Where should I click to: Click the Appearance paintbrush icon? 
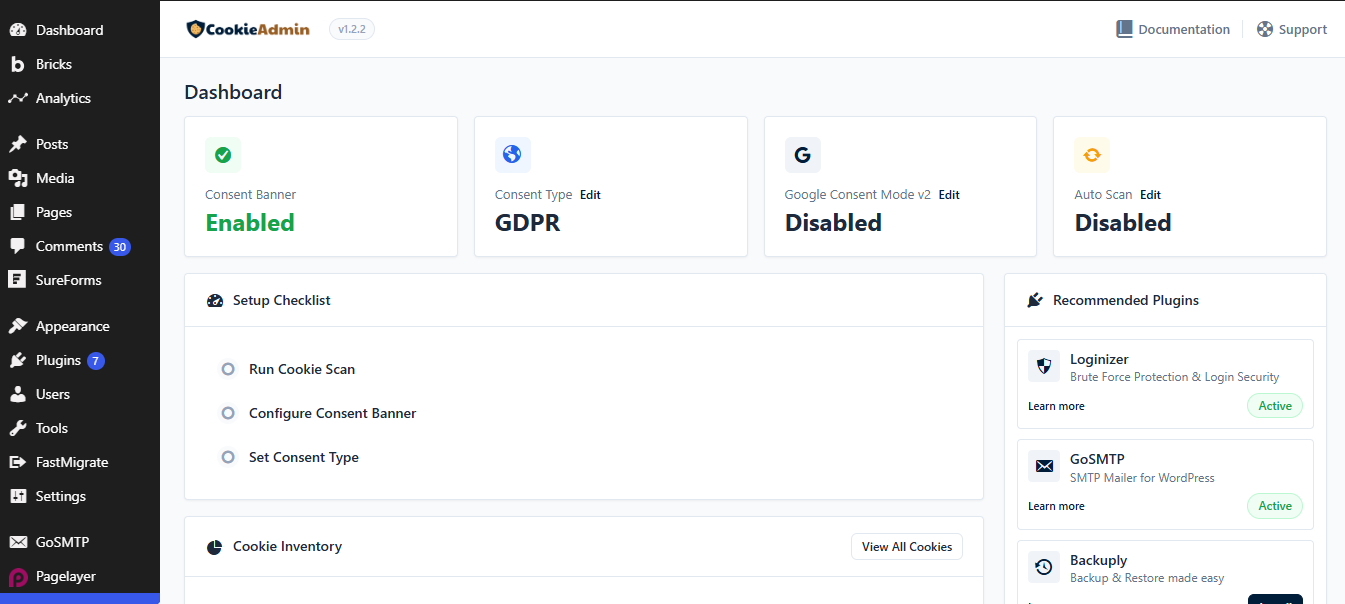(18, 326)
